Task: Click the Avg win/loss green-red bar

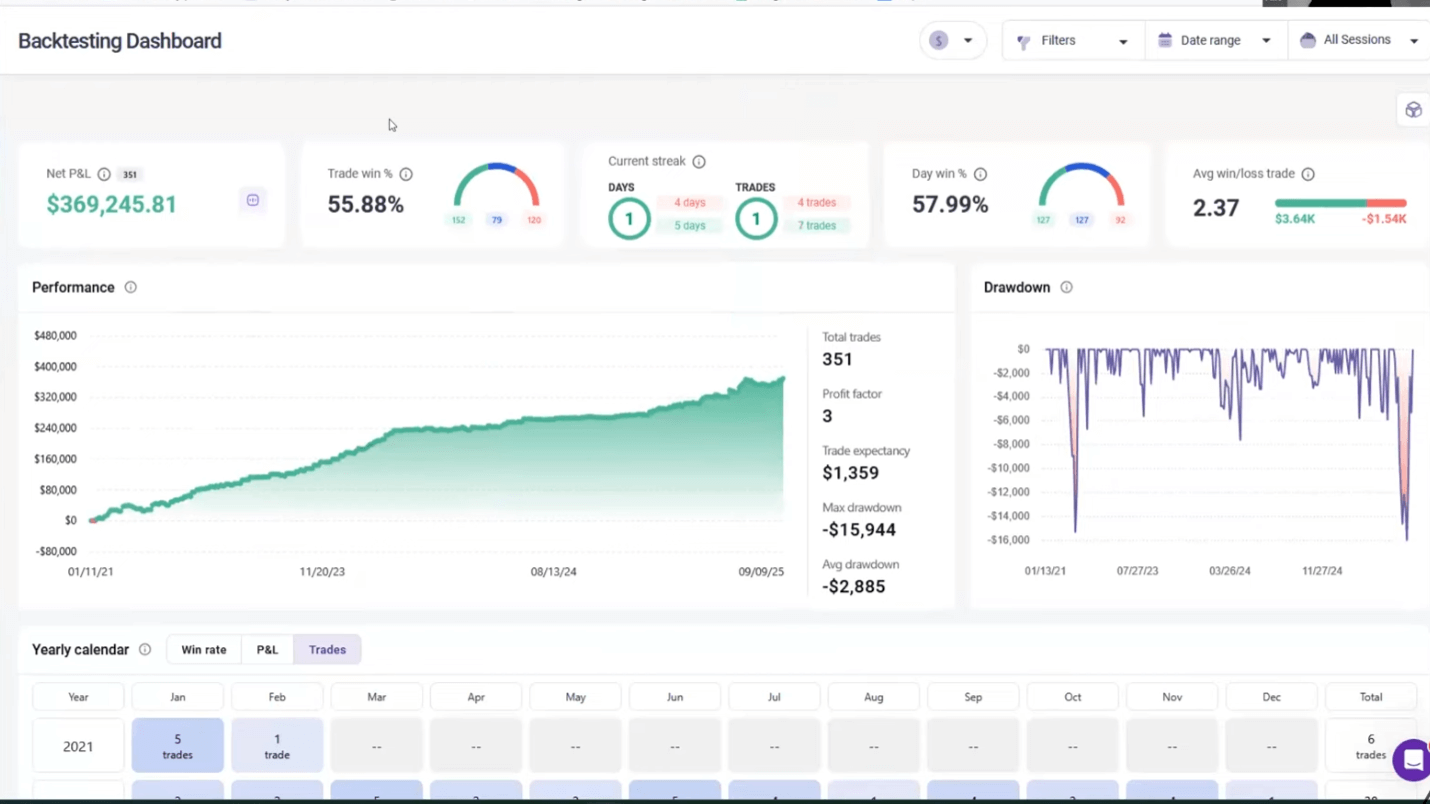Action: (1340, 203)
